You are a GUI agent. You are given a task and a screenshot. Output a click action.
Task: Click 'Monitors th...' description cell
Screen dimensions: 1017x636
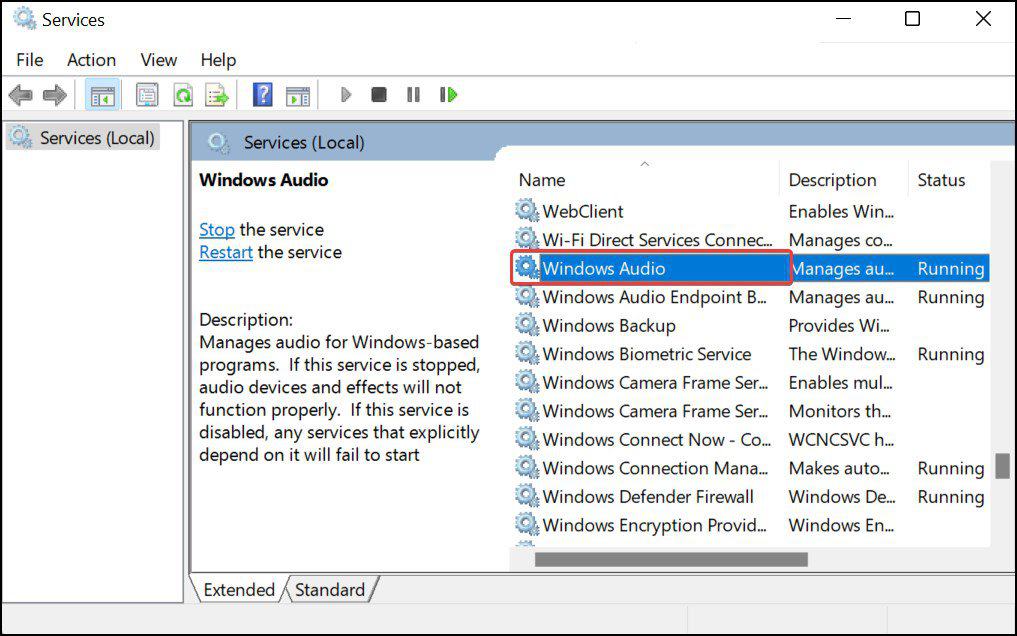point(840,411)
